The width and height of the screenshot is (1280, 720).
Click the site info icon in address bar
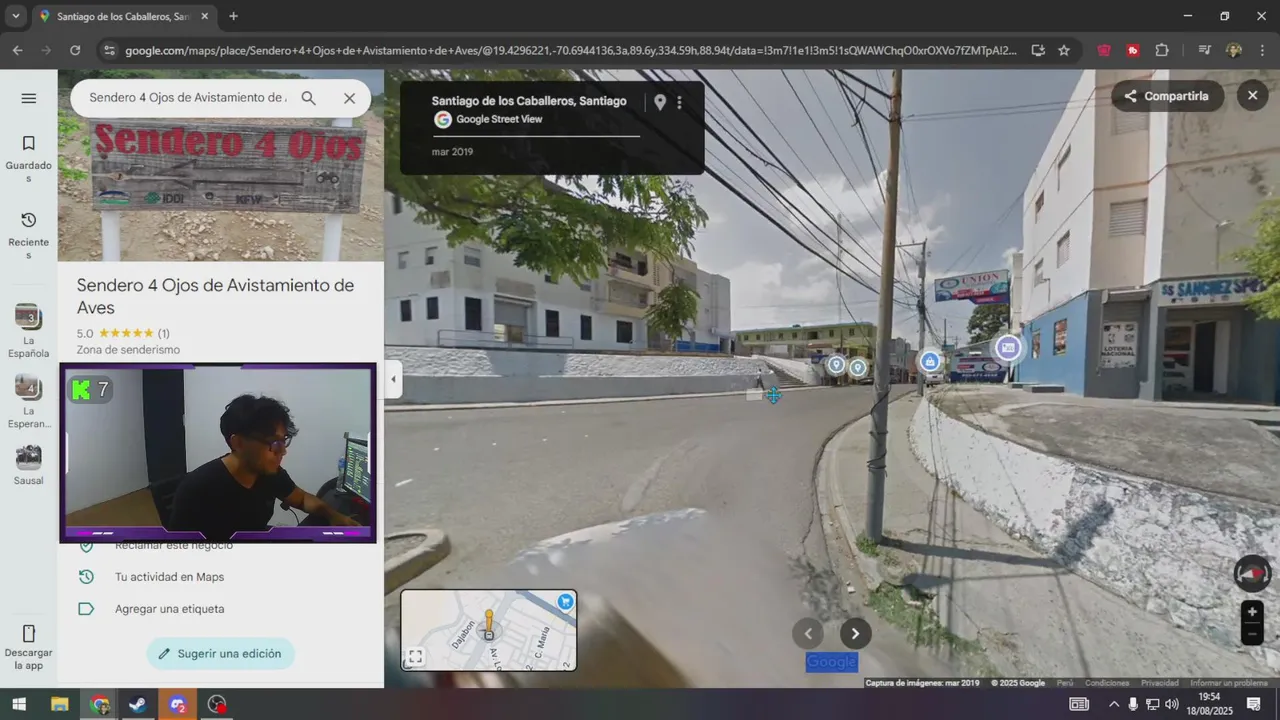(109, 50)
